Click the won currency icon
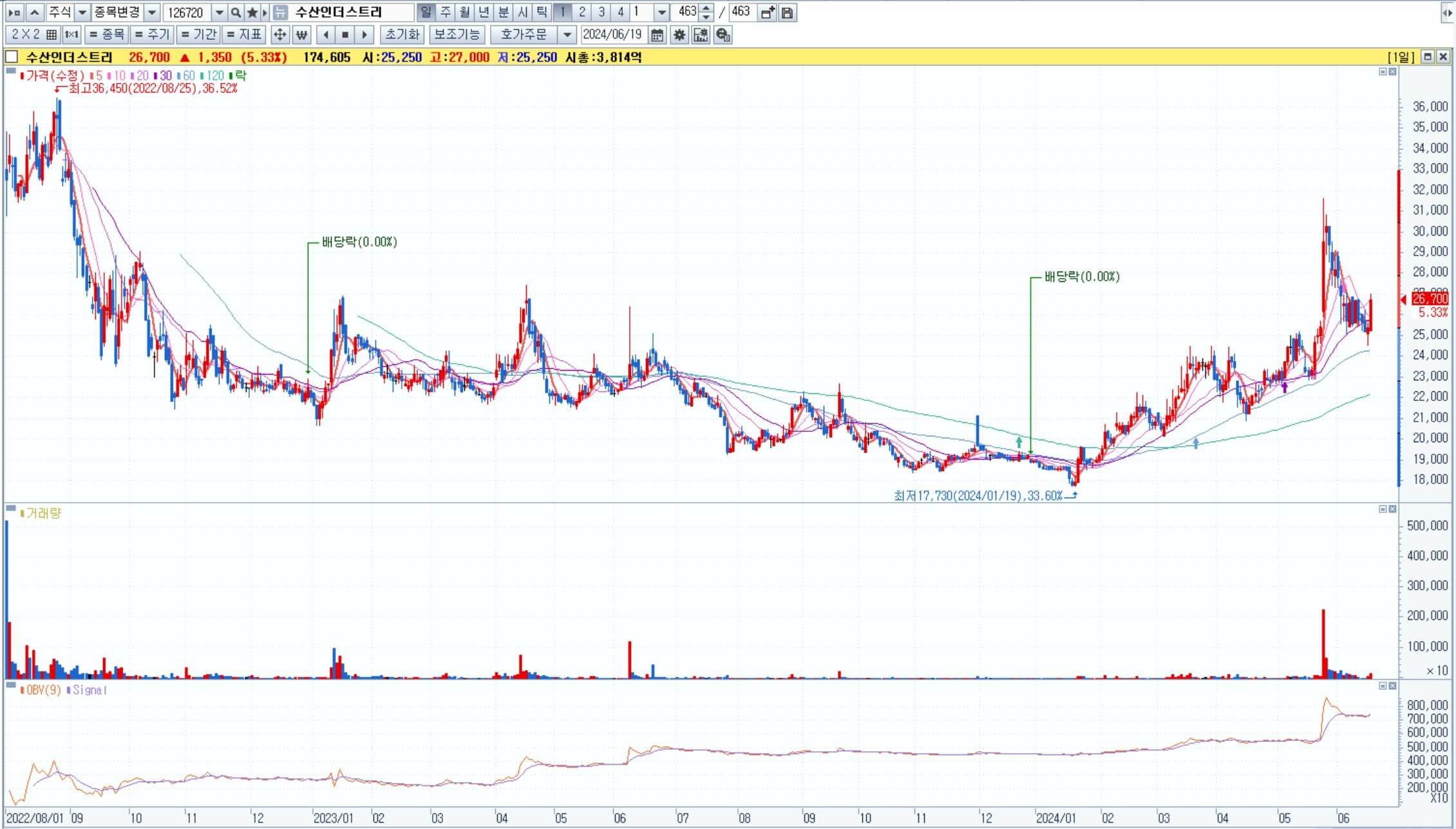This screenshot has height=829, width=1456. click(x=301, y=35)
